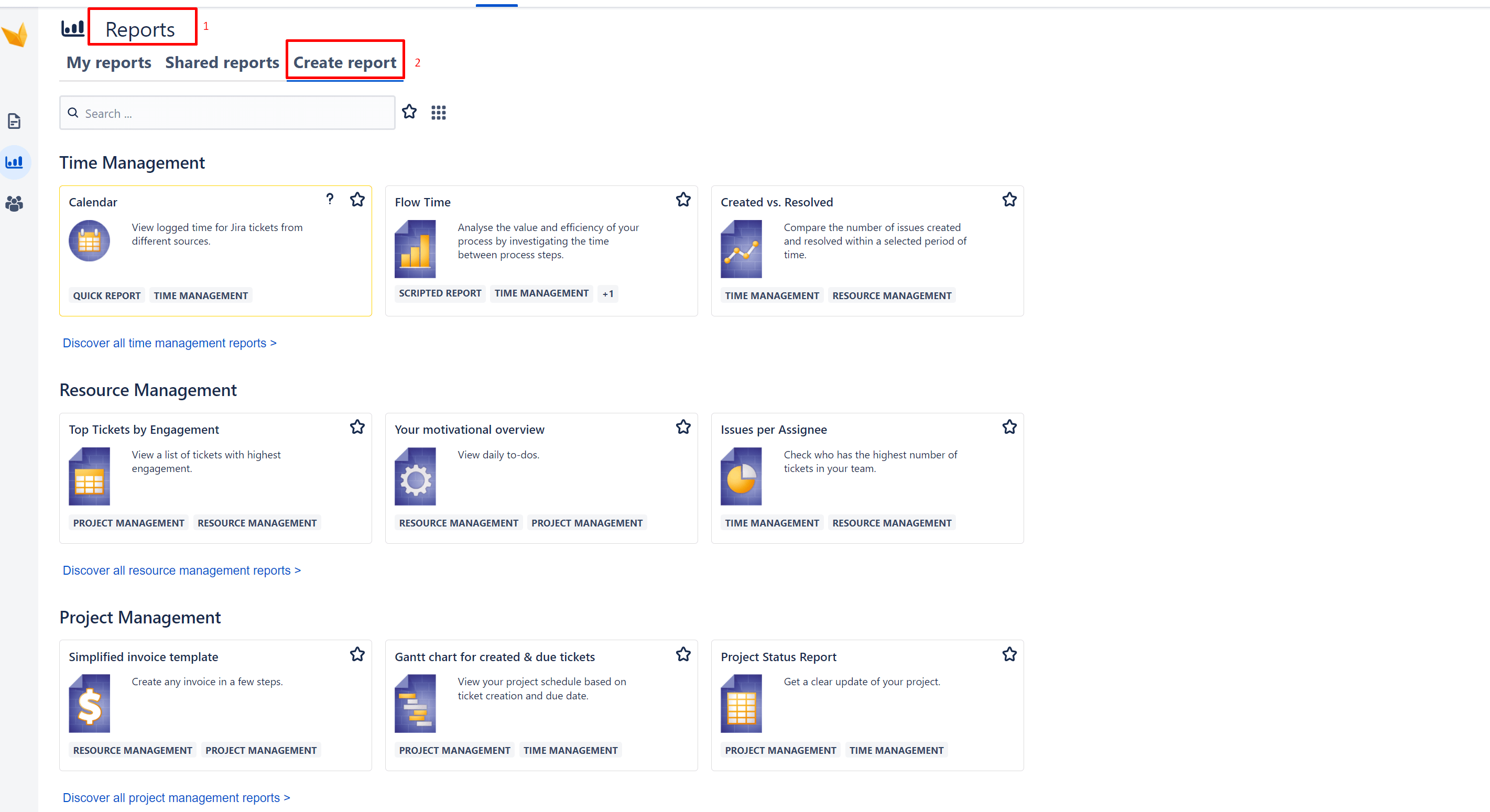This screenshot has height=812, width=1490.
Task: Click the Time Management section heading
Action: (132, 162)
